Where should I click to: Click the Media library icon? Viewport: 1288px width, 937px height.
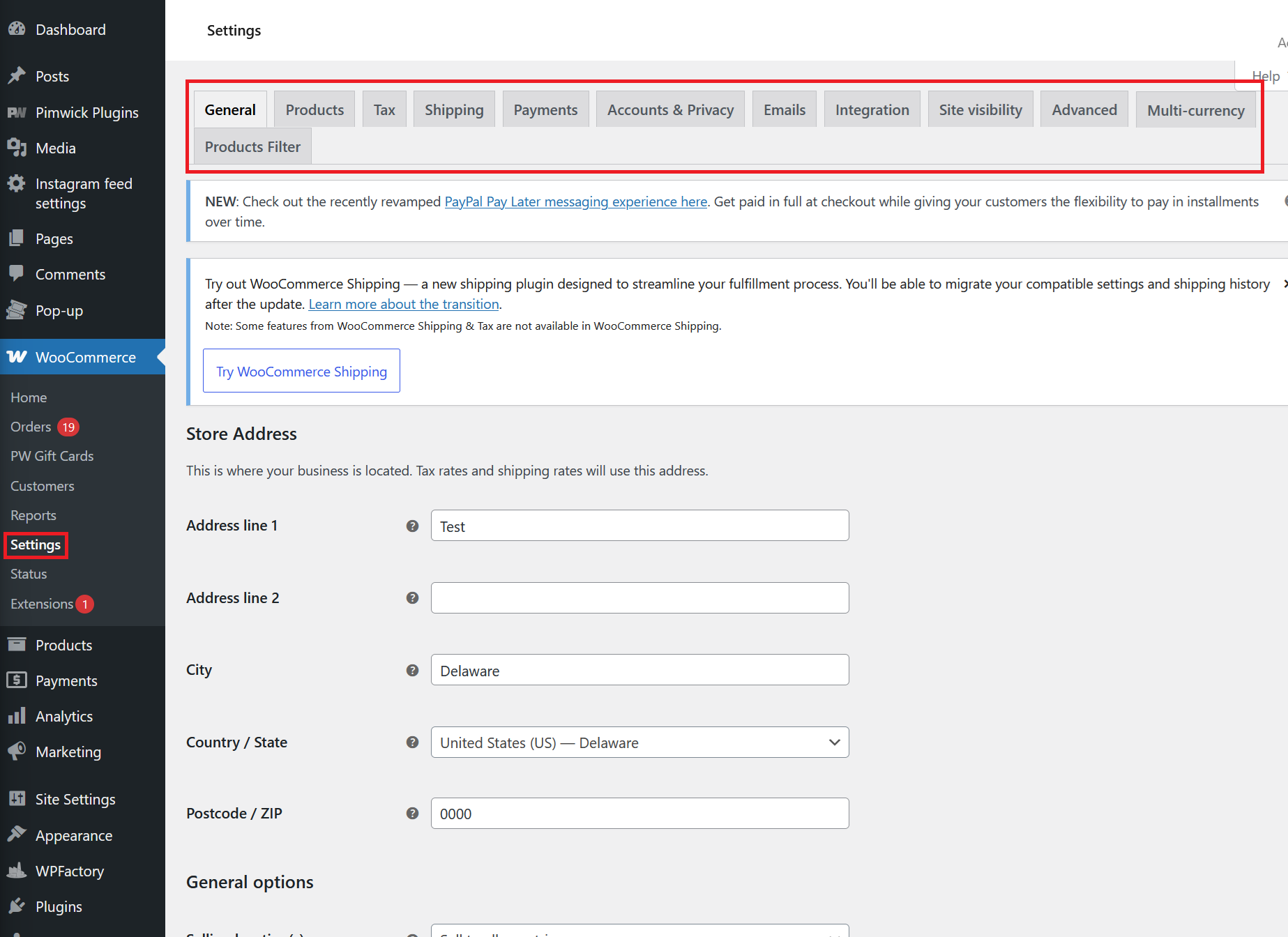tap(17, 148)
